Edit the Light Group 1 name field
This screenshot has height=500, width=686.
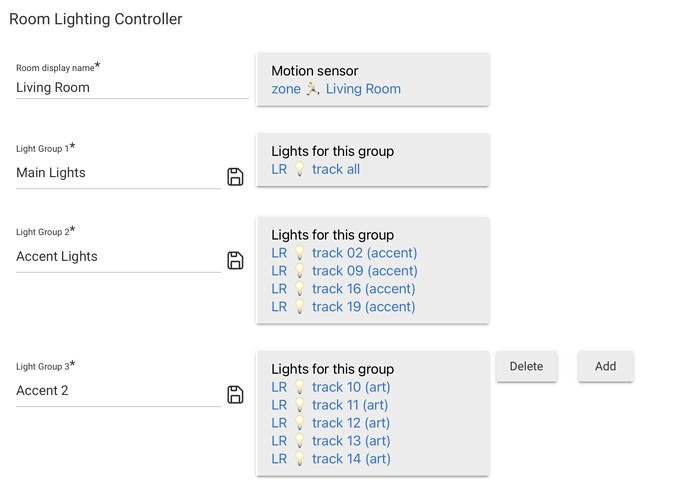119,173
